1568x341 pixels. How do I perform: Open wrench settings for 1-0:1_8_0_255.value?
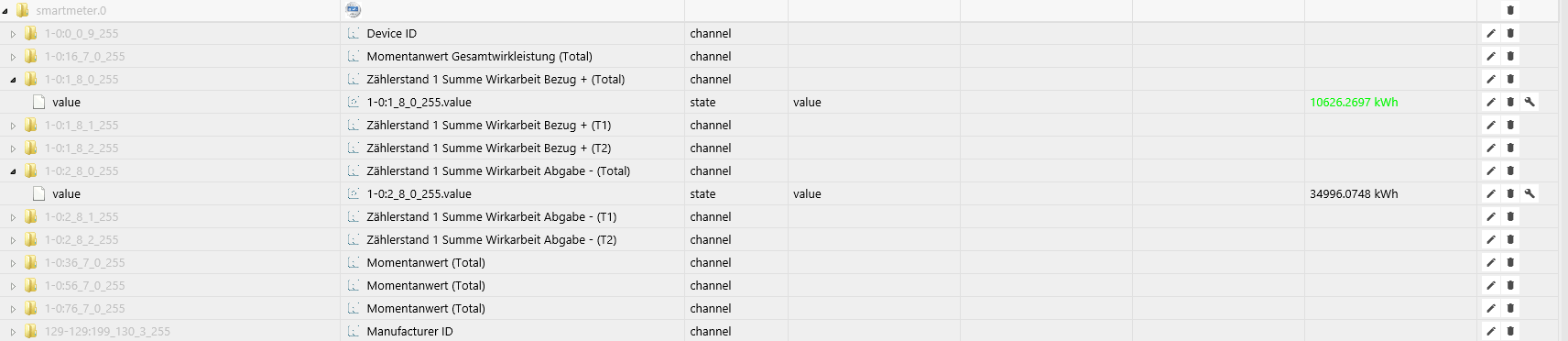(1530, 102)
